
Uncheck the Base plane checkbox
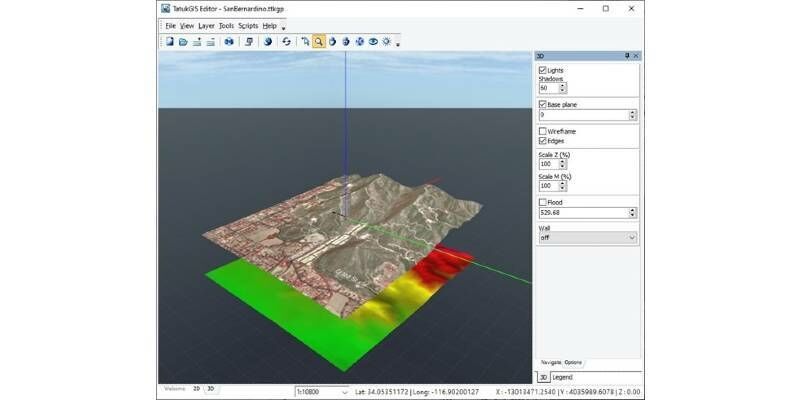point(542,105)
